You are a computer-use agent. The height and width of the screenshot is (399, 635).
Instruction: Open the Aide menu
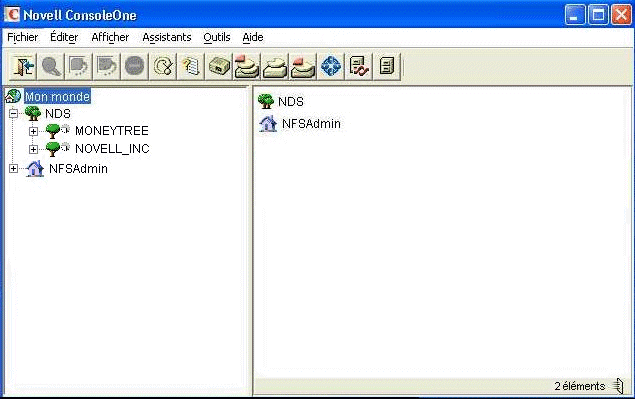253,37
